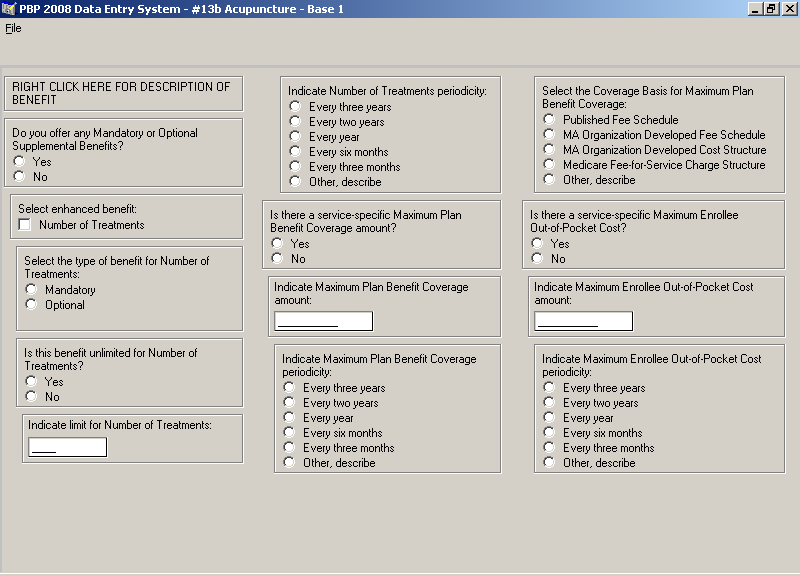Image resolution: width=800 pixels, height=576 pixels.
Task: Set Out-of-Pocket Cost periodicity to Every two years
Action: 549,403
